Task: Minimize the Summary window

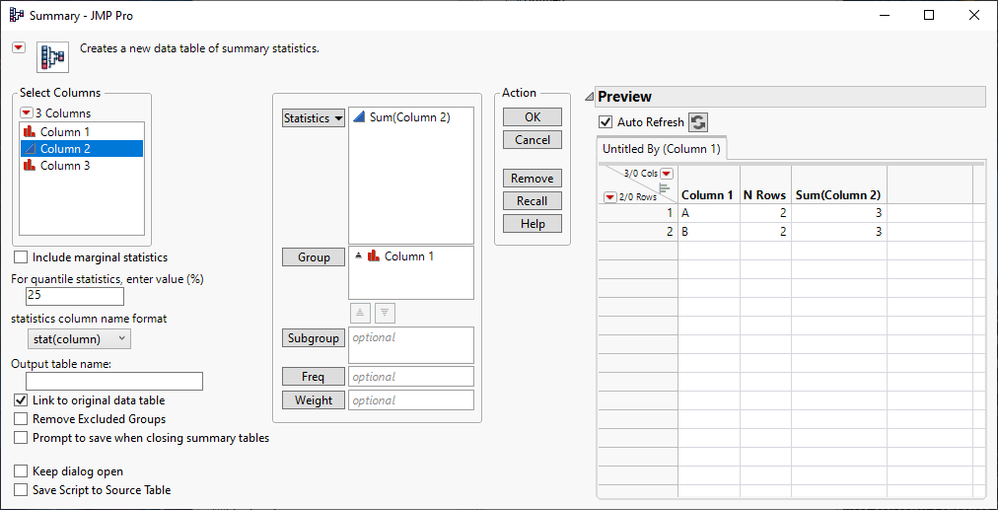Action: tap(884, 15)
